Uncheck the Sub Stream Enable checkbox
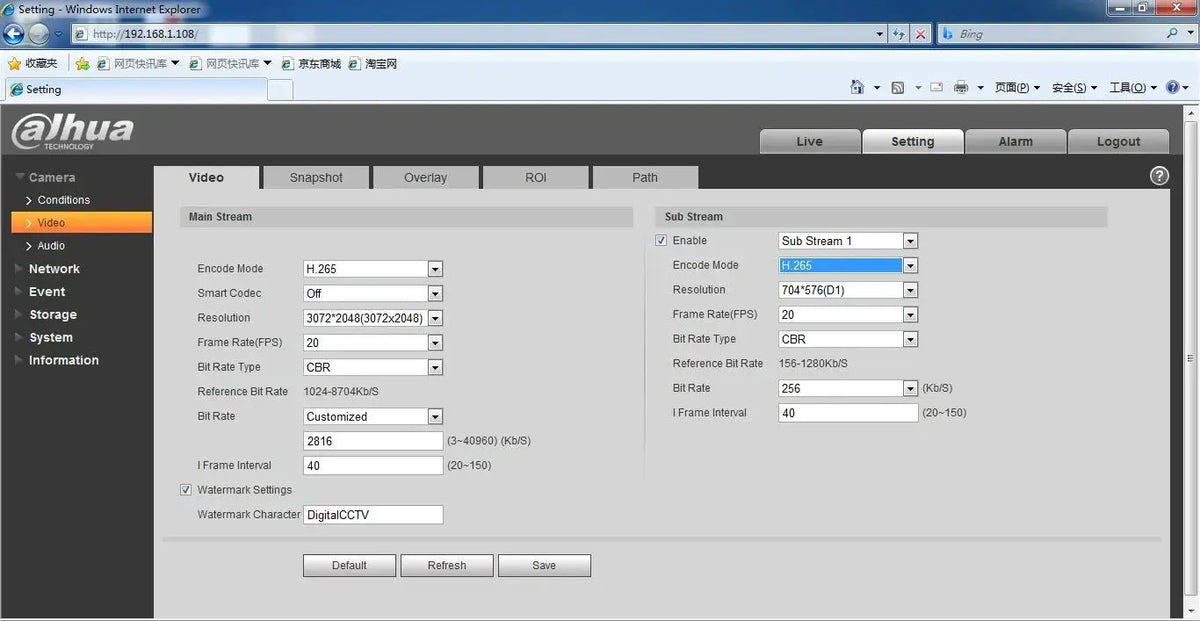The width and height of the screenshot is (1200, 621). 661,241
